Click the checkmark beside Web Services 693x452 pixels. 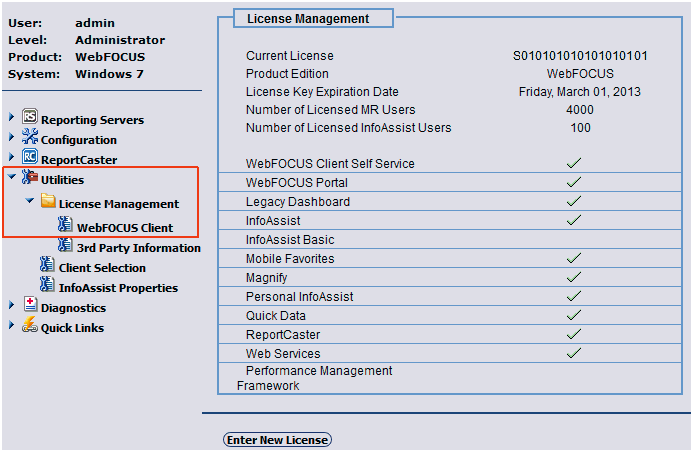(x=574, y=353)
